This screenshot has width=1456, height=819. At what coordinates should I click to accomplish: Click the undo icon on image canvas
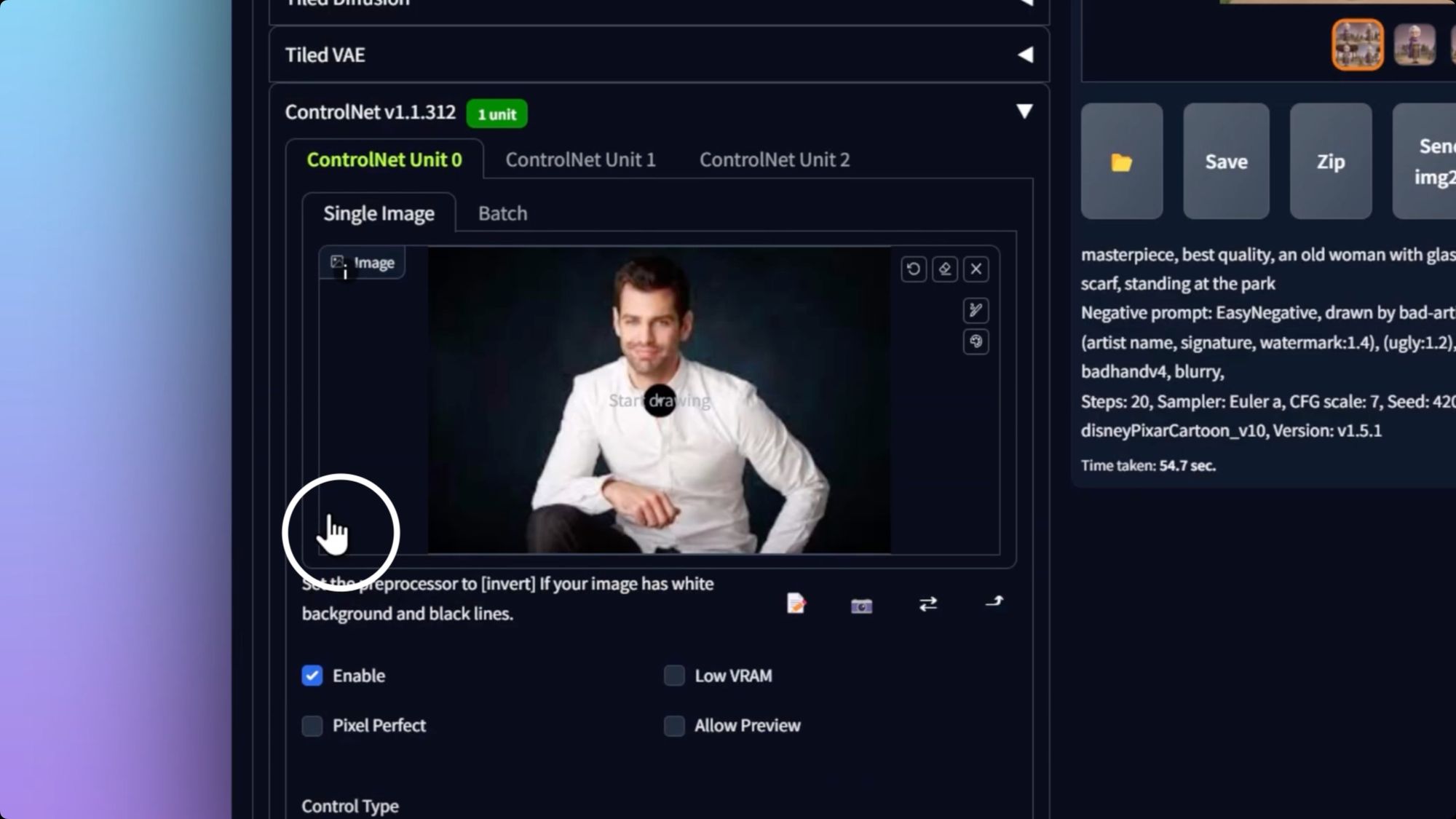tap(913, 269)
